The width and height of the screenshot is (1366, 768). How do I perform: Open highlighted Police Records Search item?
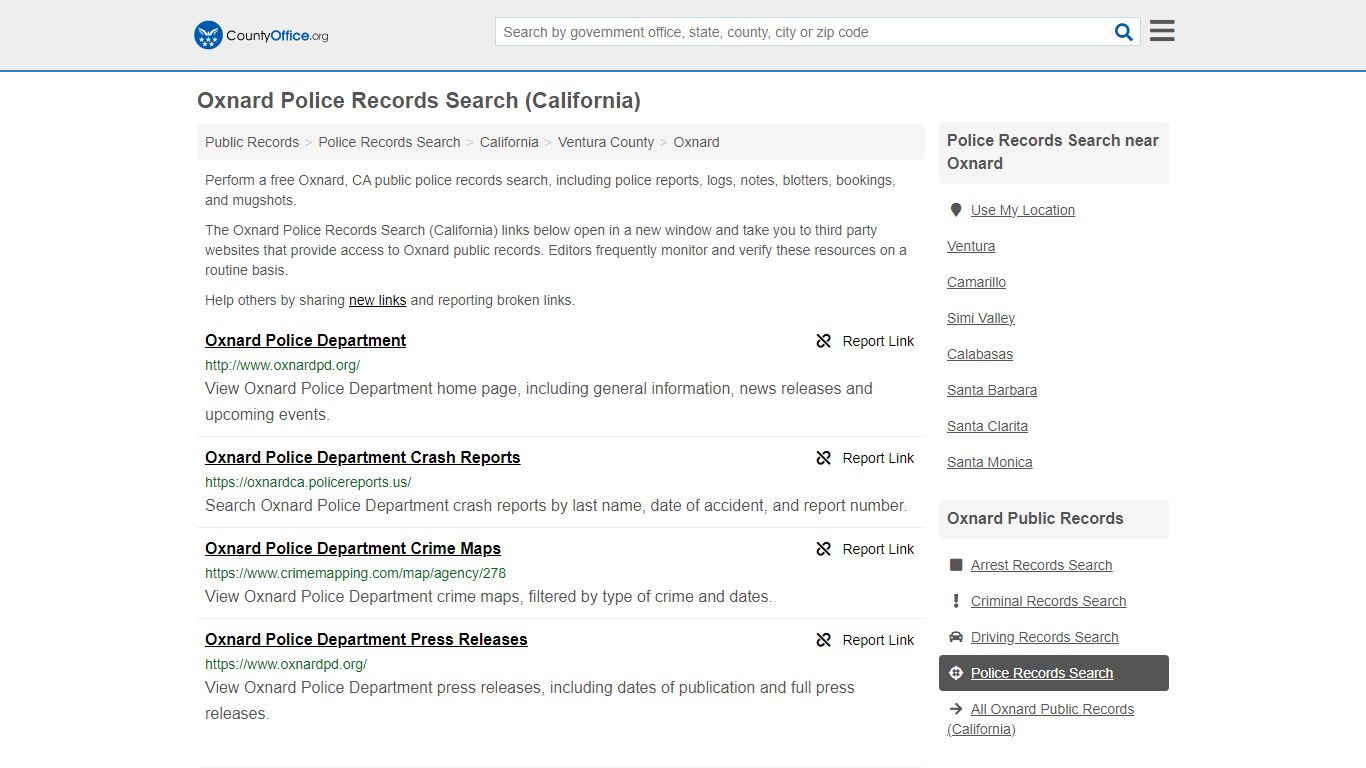pos(1054,673)
